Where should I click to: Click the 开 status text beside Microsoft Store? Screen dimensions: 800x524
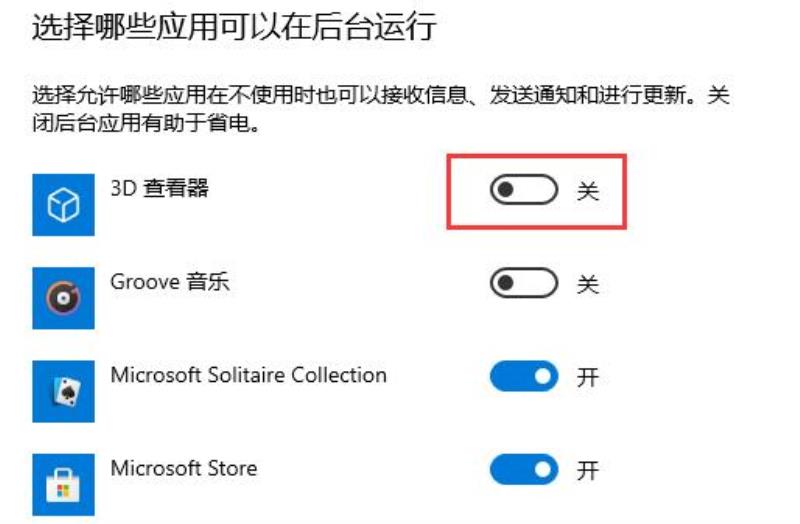pos(588,470)
